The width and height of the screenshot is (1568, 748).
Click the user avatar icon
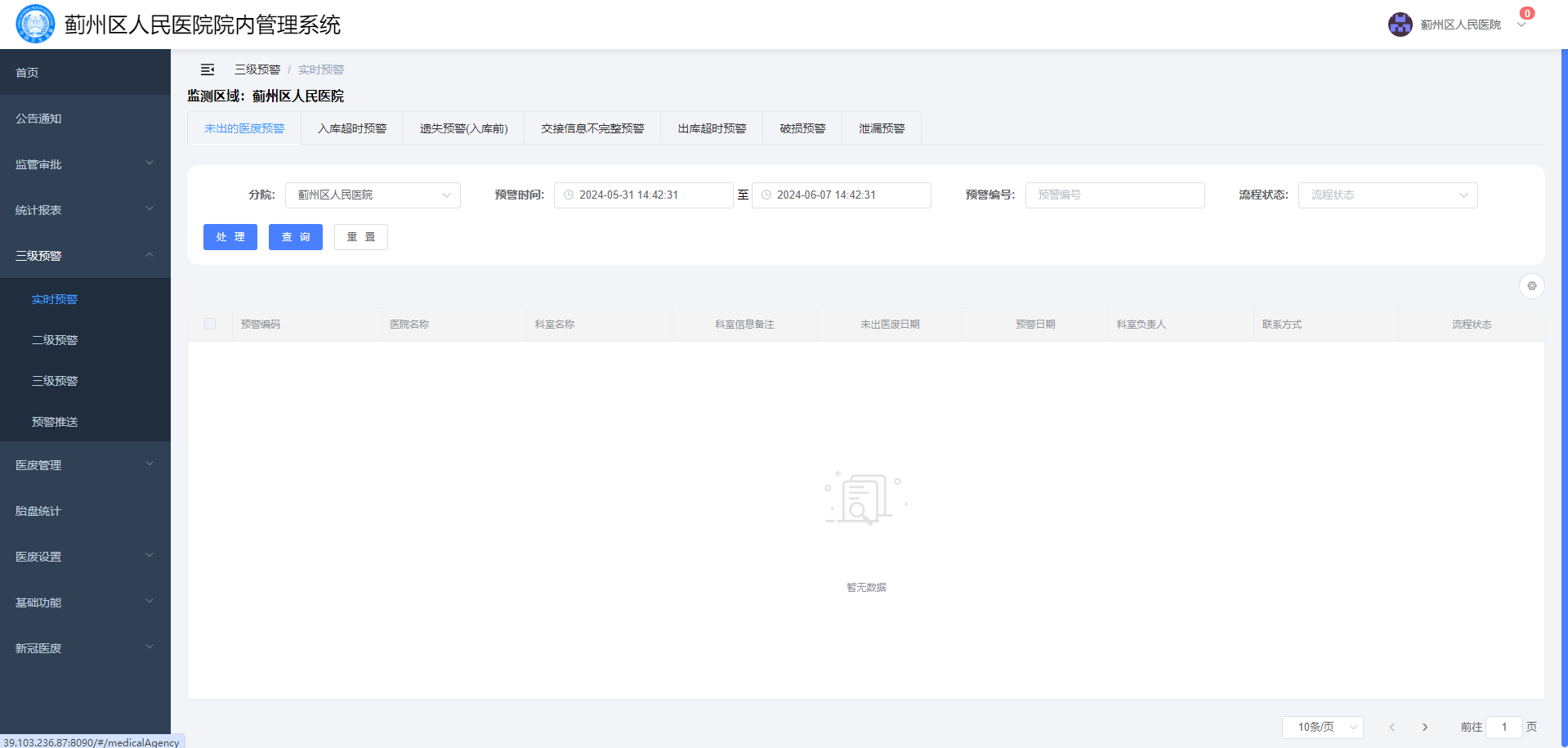(1400, 25)
